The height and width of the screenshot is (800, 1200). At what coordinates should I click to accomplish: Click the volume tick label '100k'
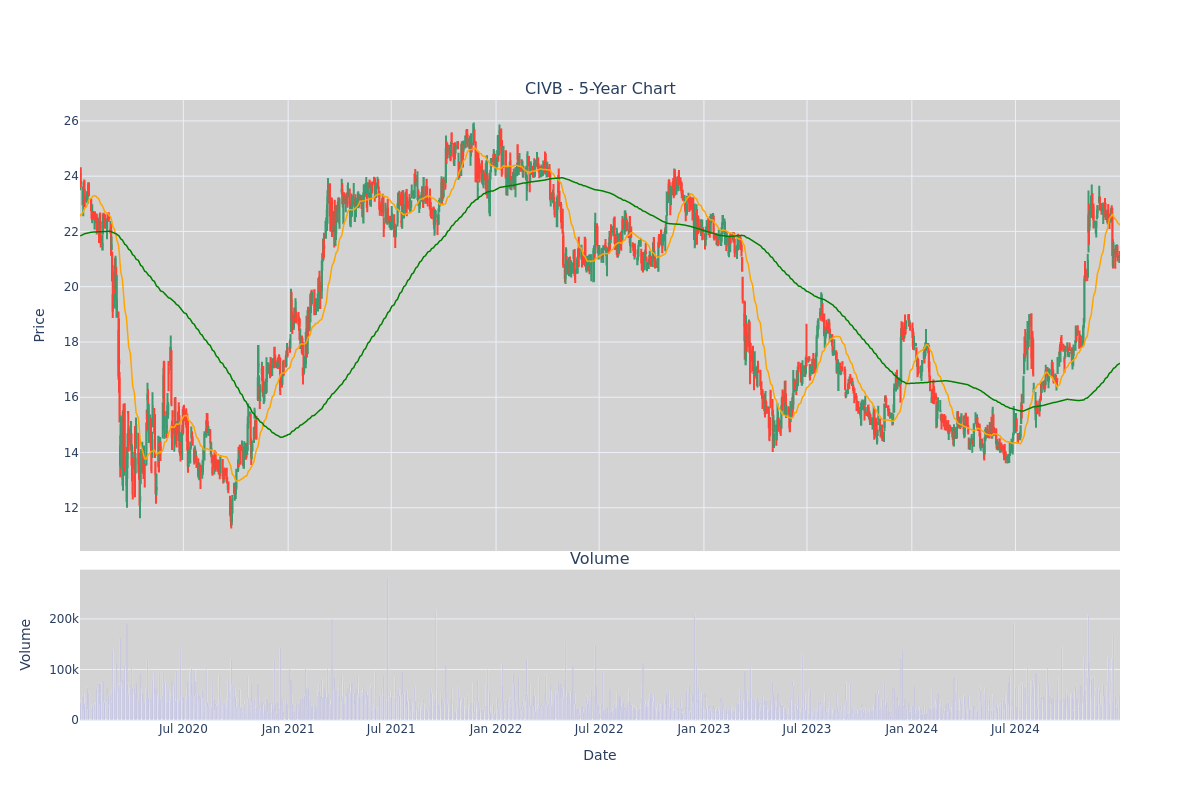point(64,669)
